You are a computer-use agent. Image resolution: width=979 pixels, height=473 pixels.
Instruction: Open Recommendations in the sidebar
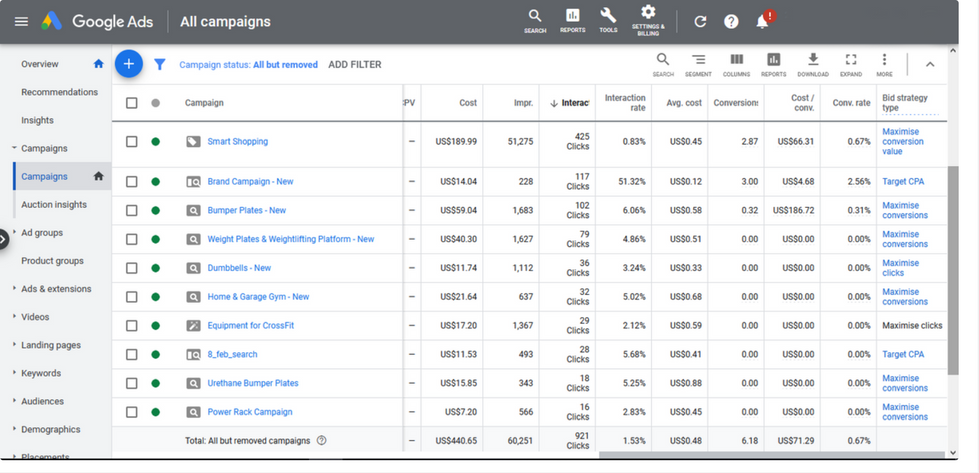coord(59,92)
